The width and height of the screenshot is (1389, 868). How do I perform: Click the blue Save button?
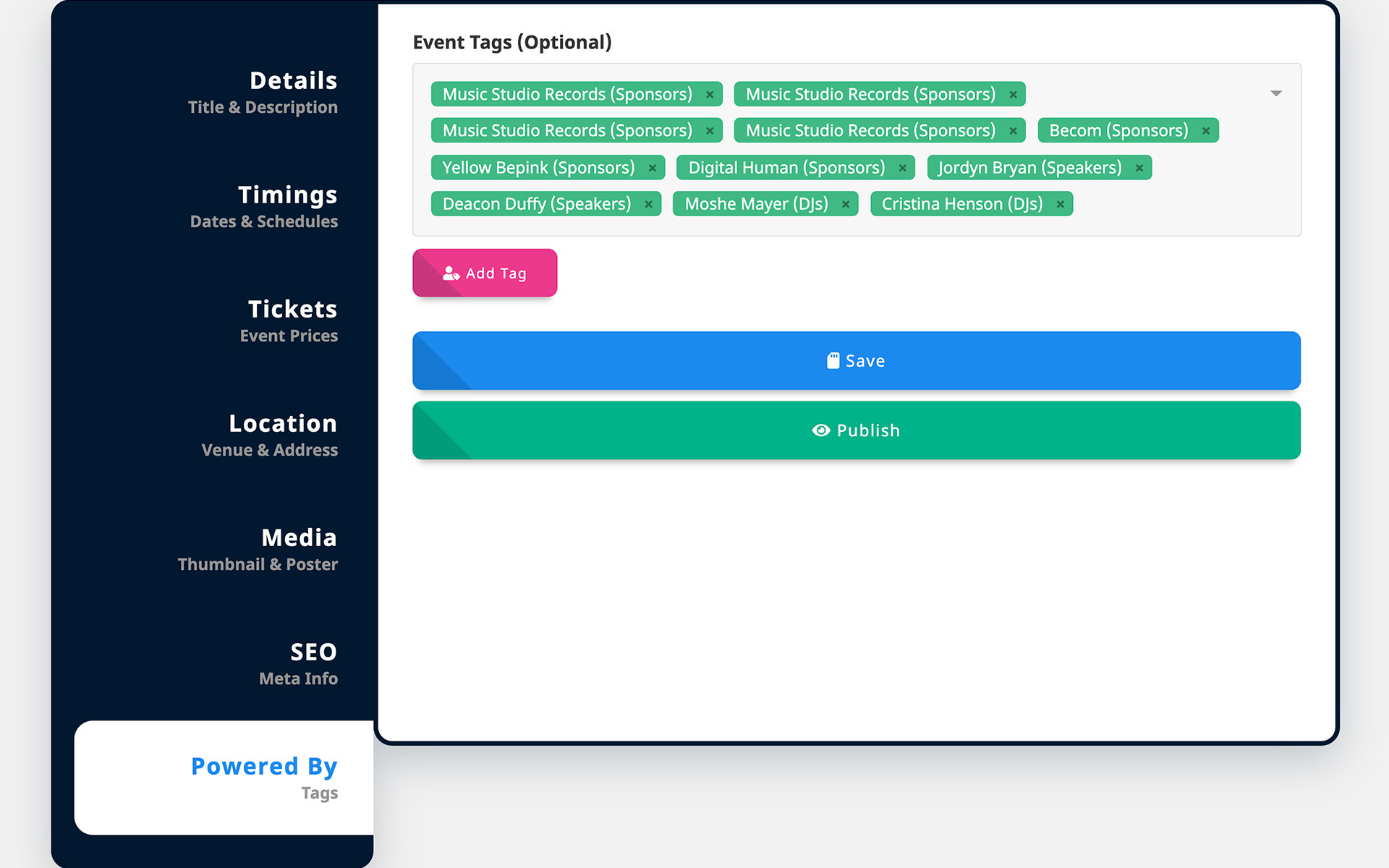click(x=856, y=360)
